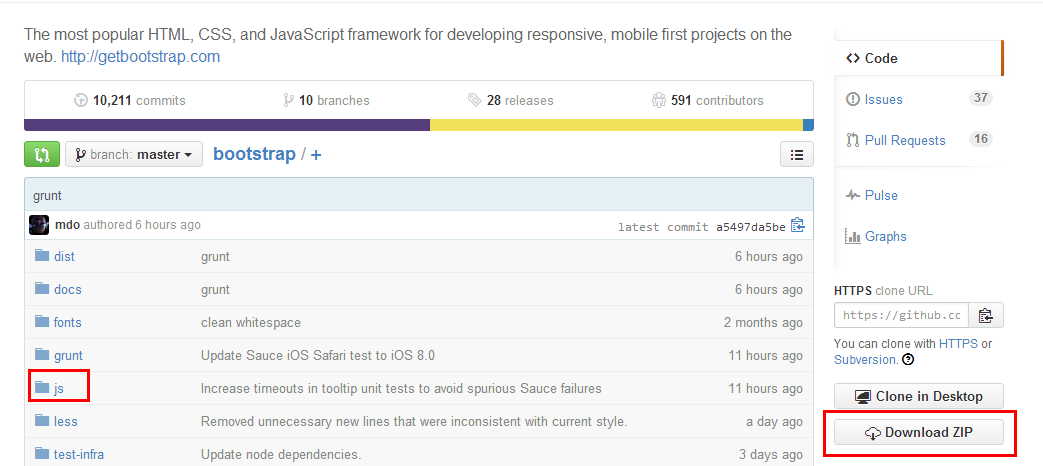Click the branches fork icon
1043x466 pixels.
coord(288,100)
